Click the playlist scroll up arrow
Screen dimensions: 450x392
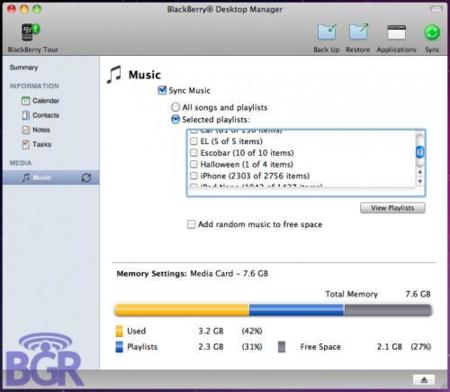[420, 172]
